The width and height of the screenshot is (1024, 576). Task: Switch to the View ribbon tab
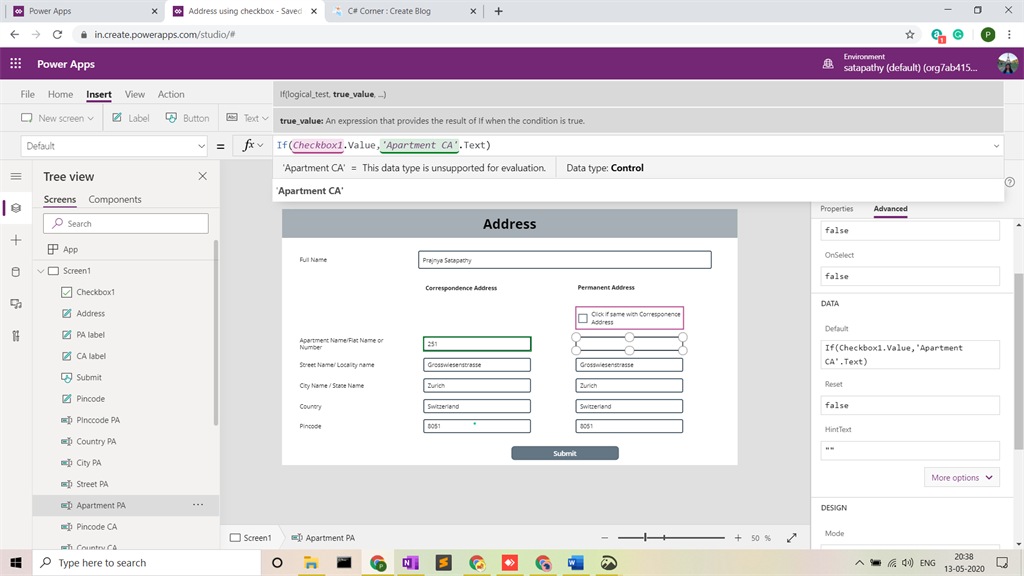click(x=135, y=94)
